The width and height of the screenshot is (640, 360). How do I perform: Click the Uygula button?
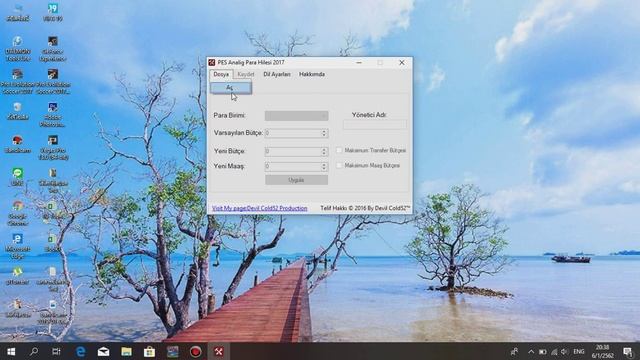(296, 180)
